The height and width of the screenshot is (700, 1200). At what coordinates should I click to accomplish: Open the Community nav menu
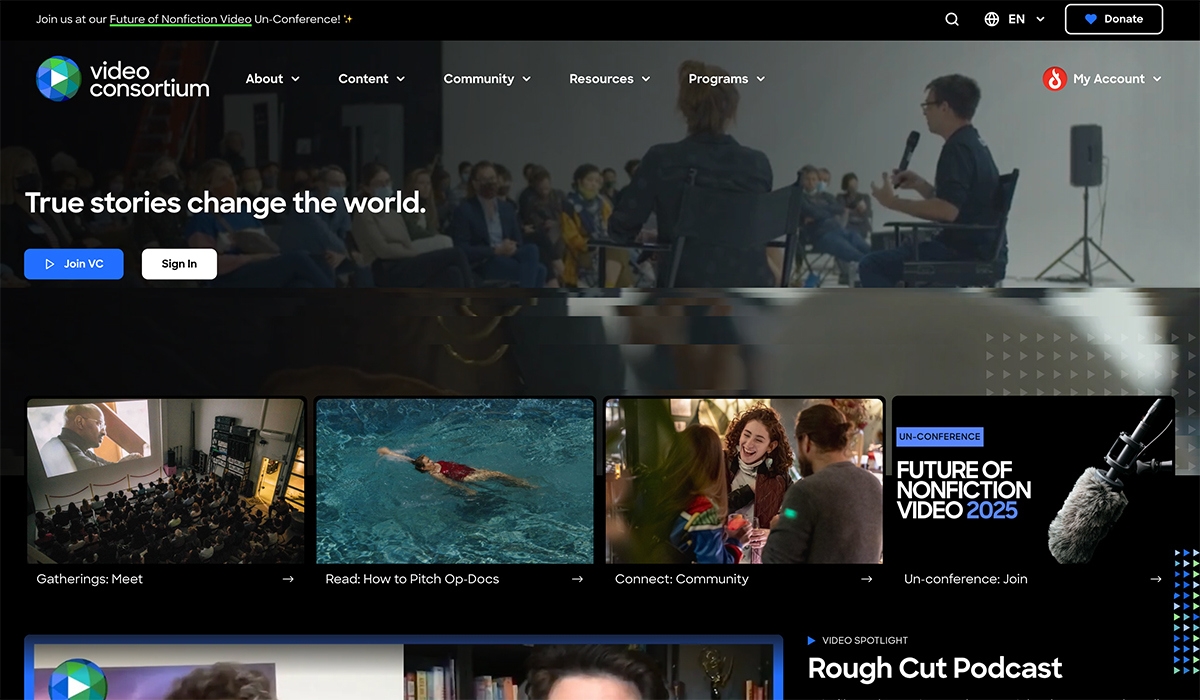(x=487, y=79)
